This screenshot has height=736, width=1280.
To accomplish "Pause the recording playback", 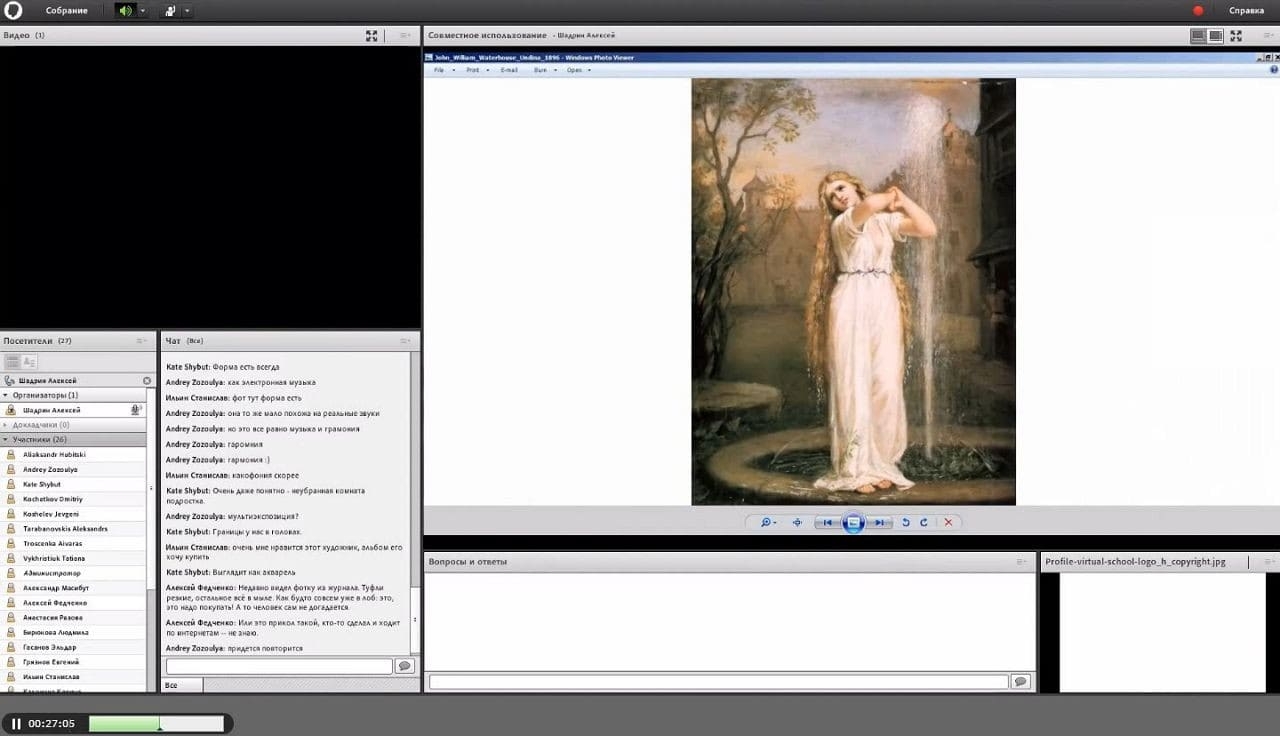I will (x=16, y=723).
